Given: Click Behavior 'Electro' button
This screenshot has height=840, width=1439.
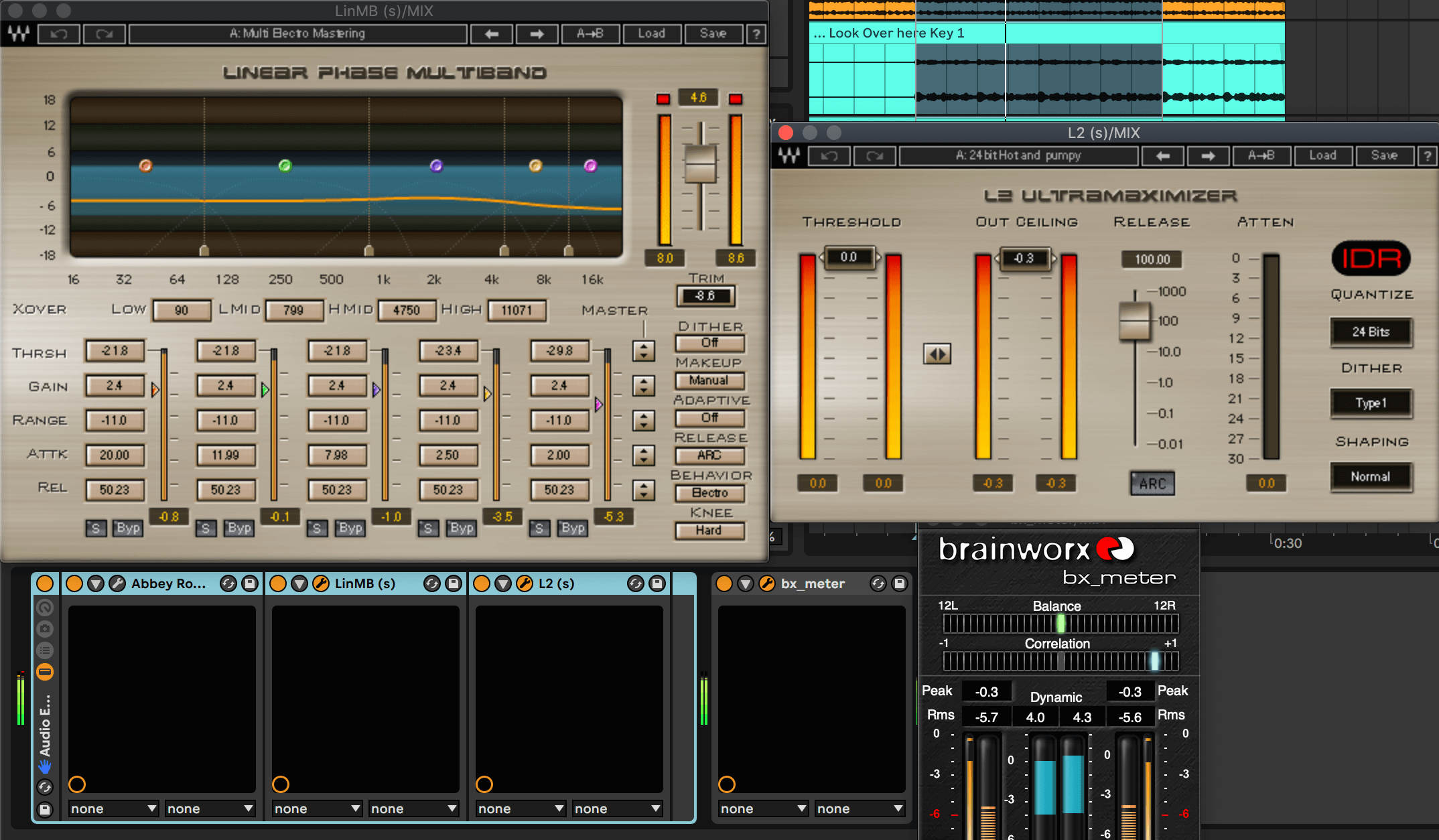Looking at the screenshot, I should click(709, 493).
